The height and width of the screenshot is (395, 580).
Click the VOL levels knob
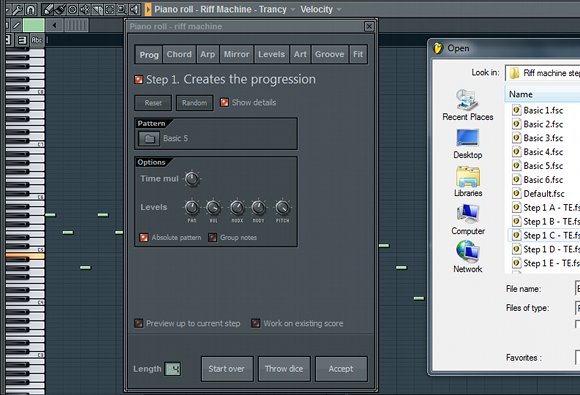[213, 208]
